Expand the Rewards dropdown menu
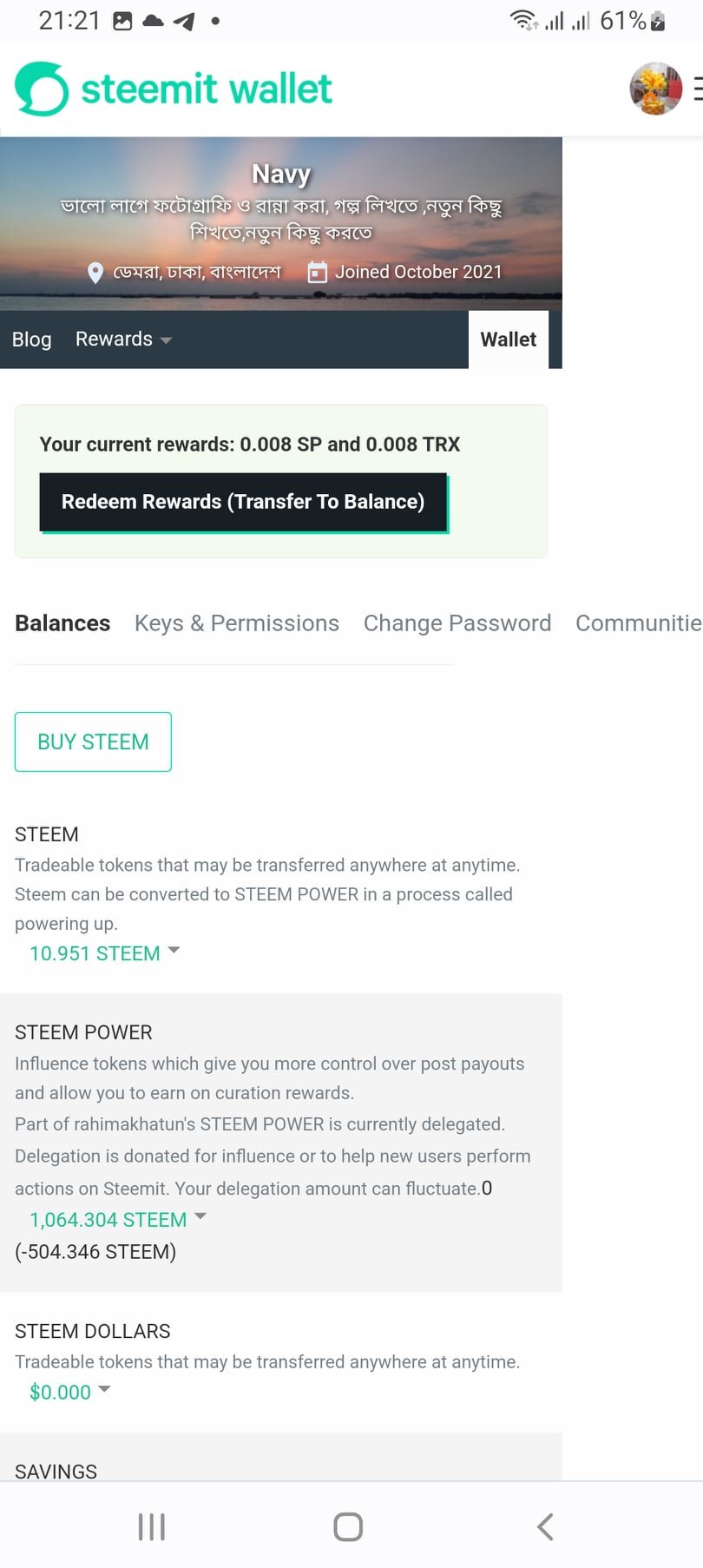Viewport: 703px width, 1568px height. pos(123,339)
